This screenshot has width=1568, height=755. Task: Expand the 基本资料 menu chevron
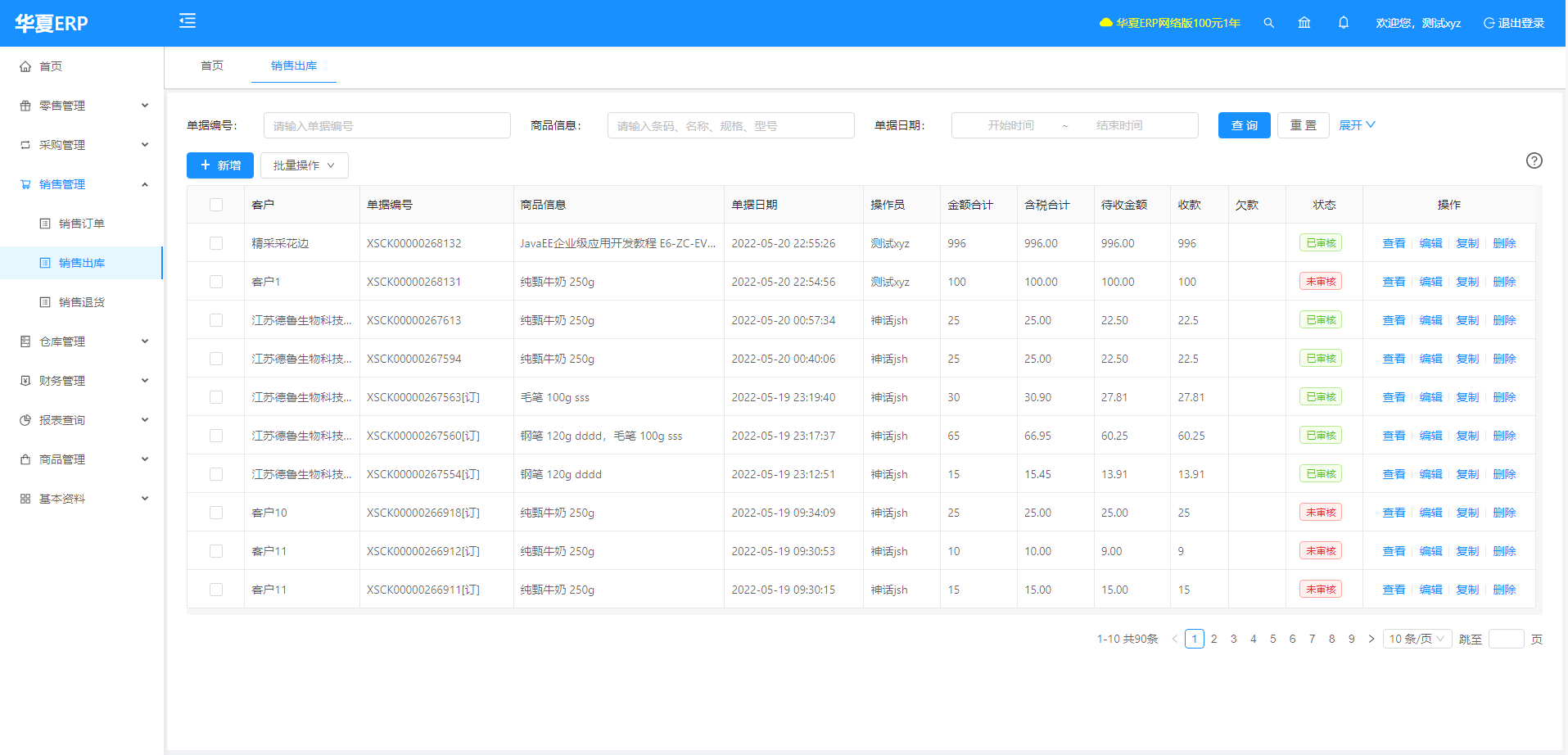coord(145,499)
